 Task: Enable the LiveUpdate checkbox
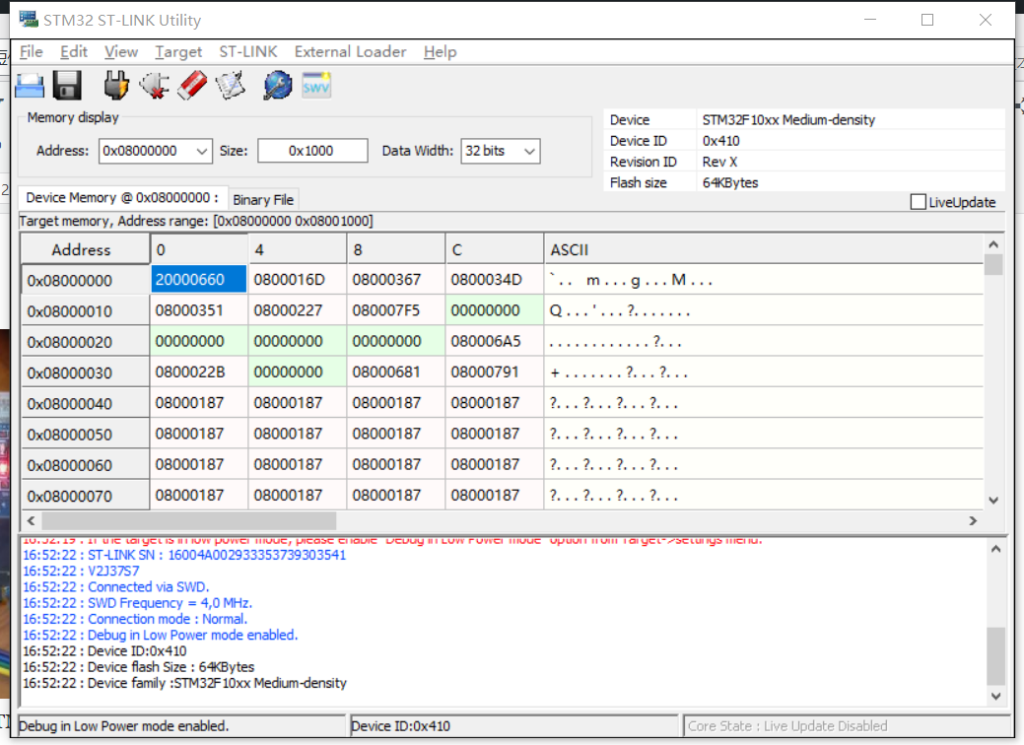(x=918, y=202)
